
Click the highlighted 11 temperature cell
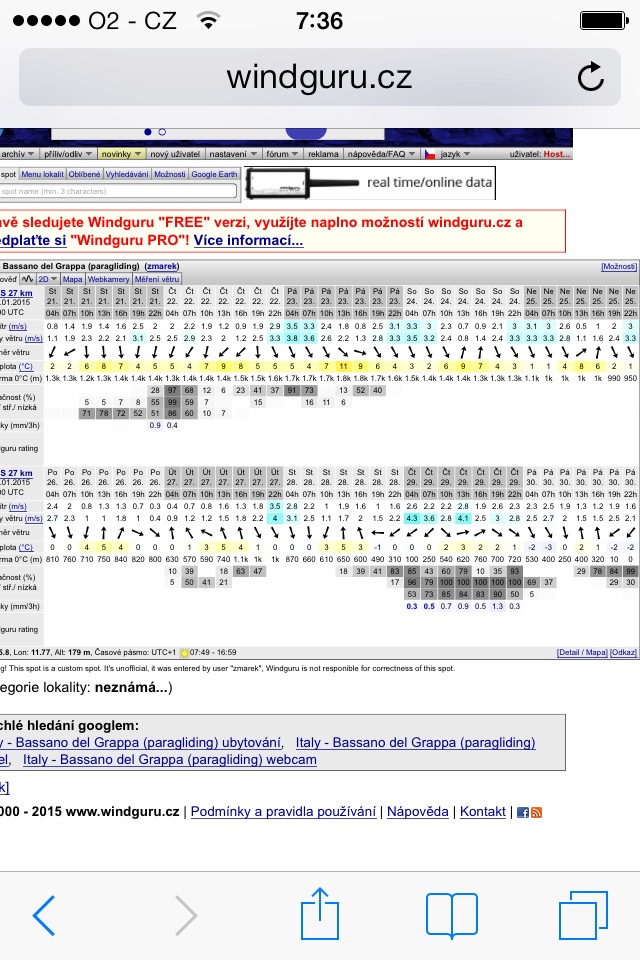(x=343, y=367)
